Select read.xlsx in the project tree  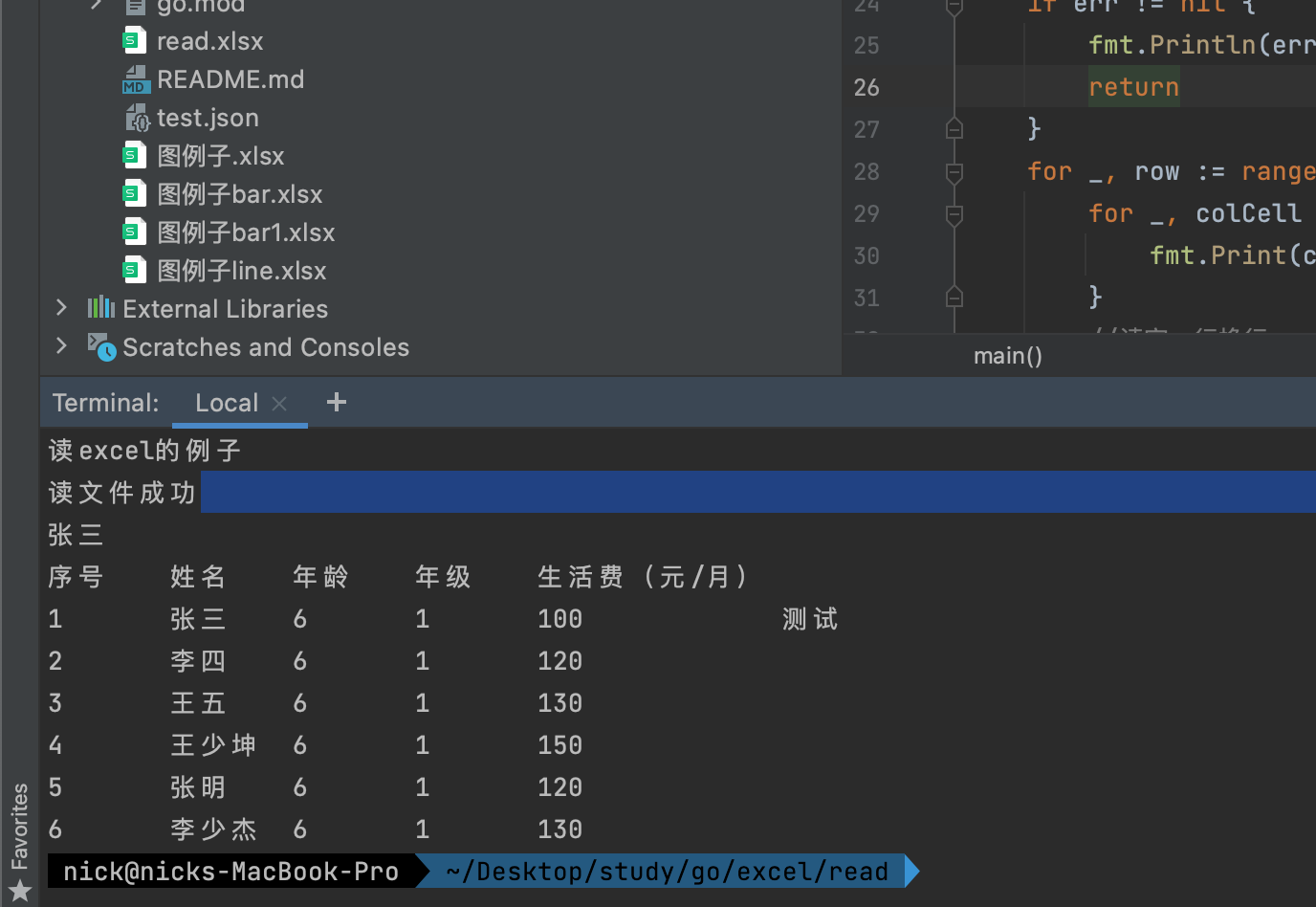click(209, 41)
